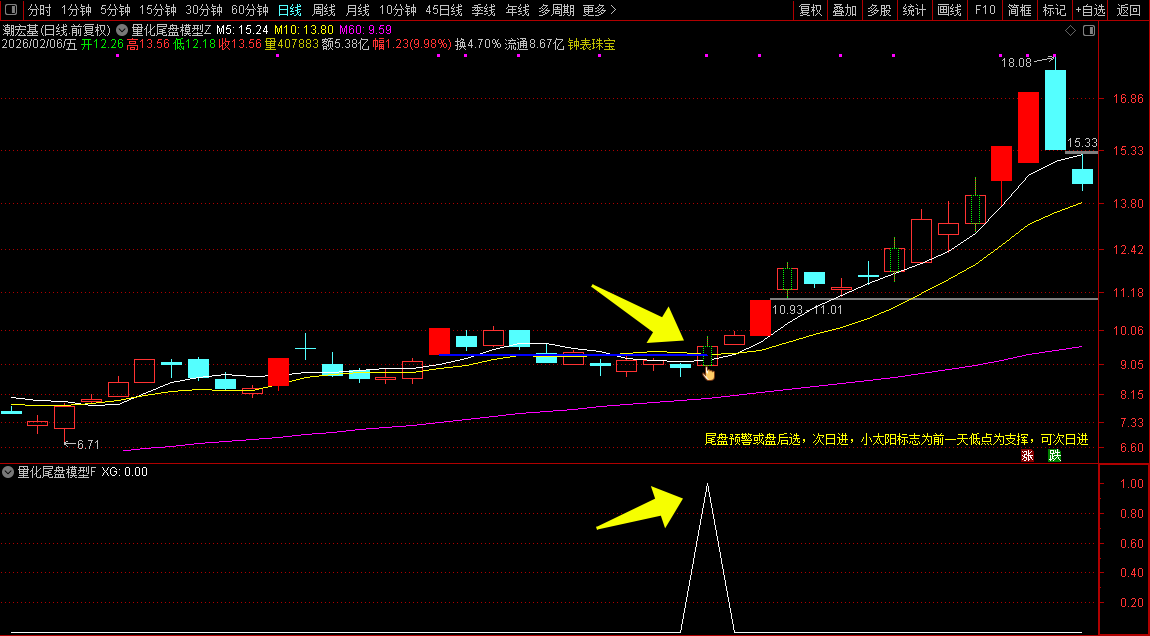Activate the 画线 drawing tool
The height and width of the screenshot is (636, 1150).
pos(950,10)
